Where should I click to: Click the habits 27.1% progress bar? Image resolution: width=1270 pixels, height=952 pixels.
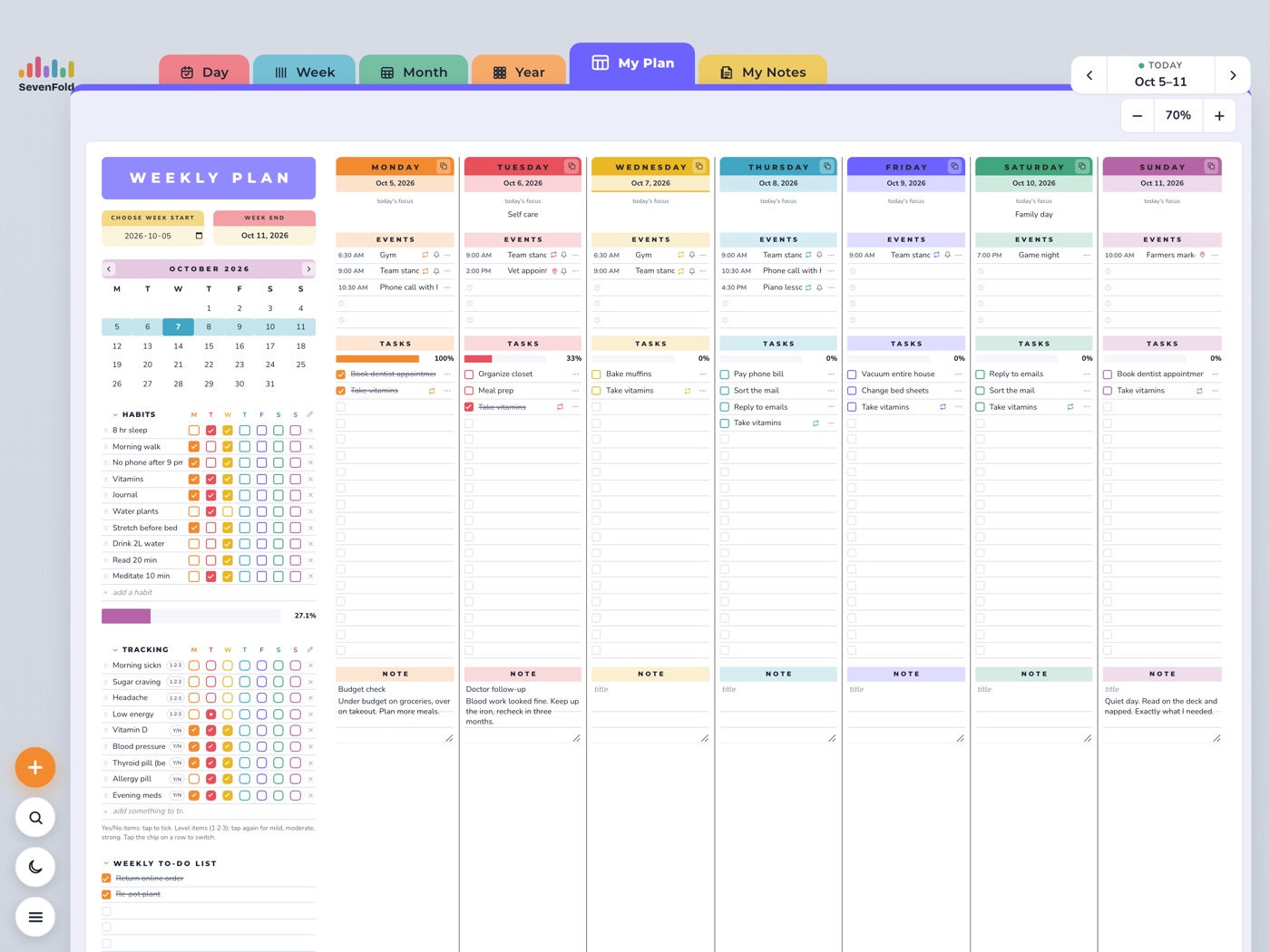coord(190,617)
